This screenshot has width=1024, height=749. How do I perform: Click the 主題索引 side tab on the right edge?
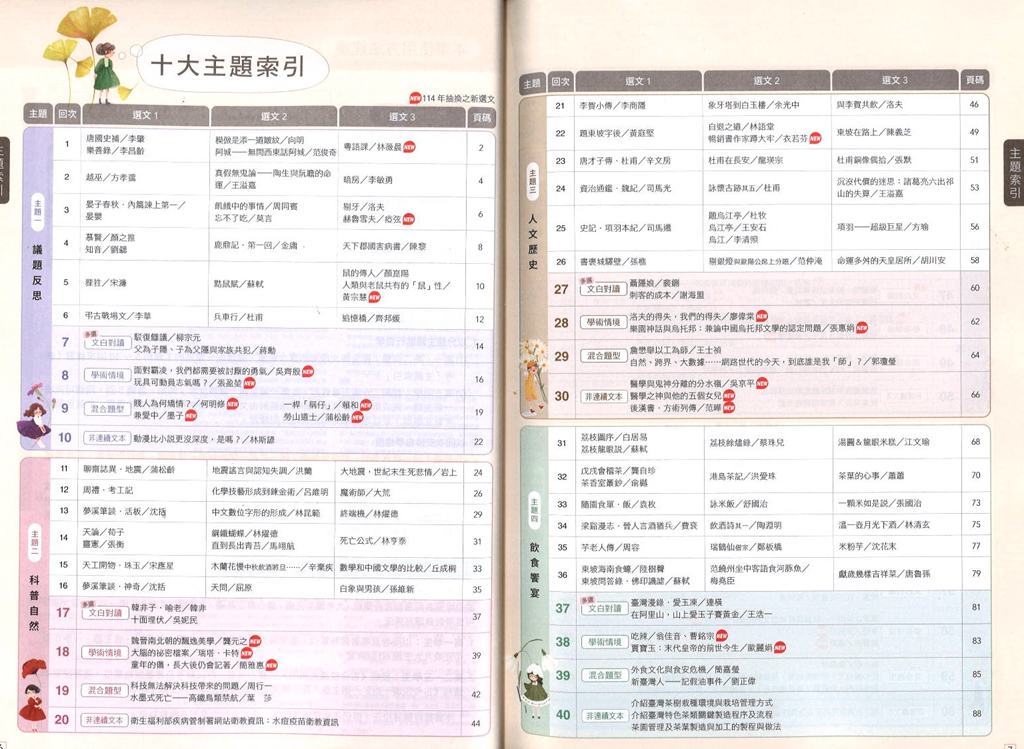tap(1014, 173)
